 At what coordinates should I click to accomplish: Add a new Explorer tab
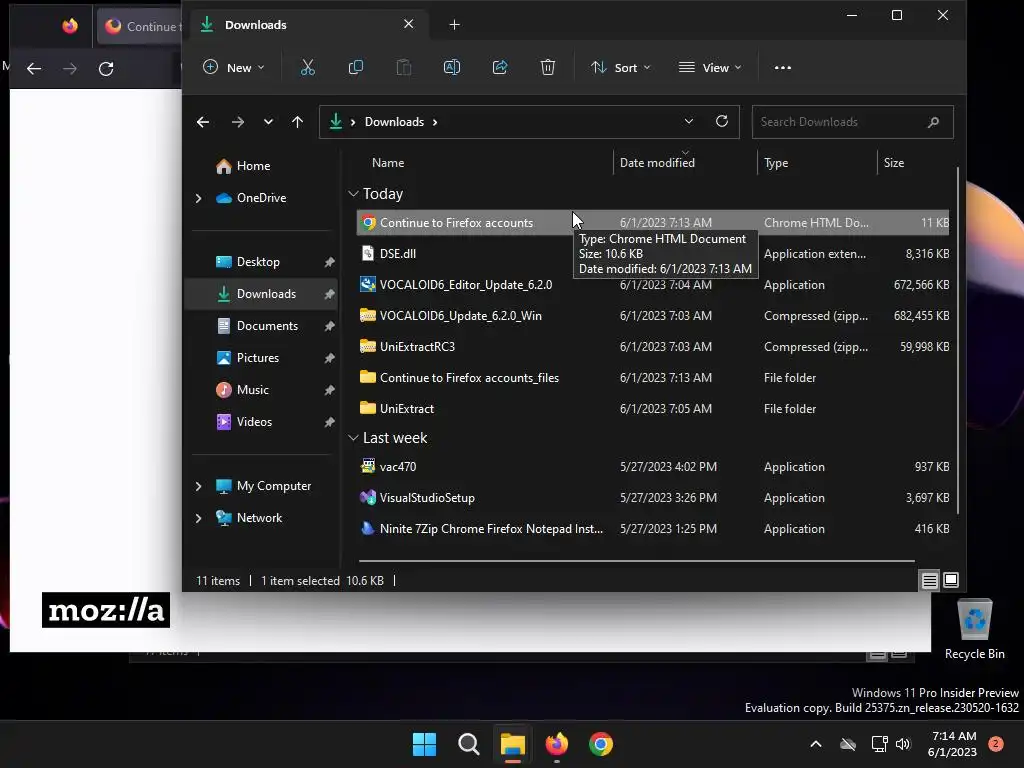(x=455, y=25)
